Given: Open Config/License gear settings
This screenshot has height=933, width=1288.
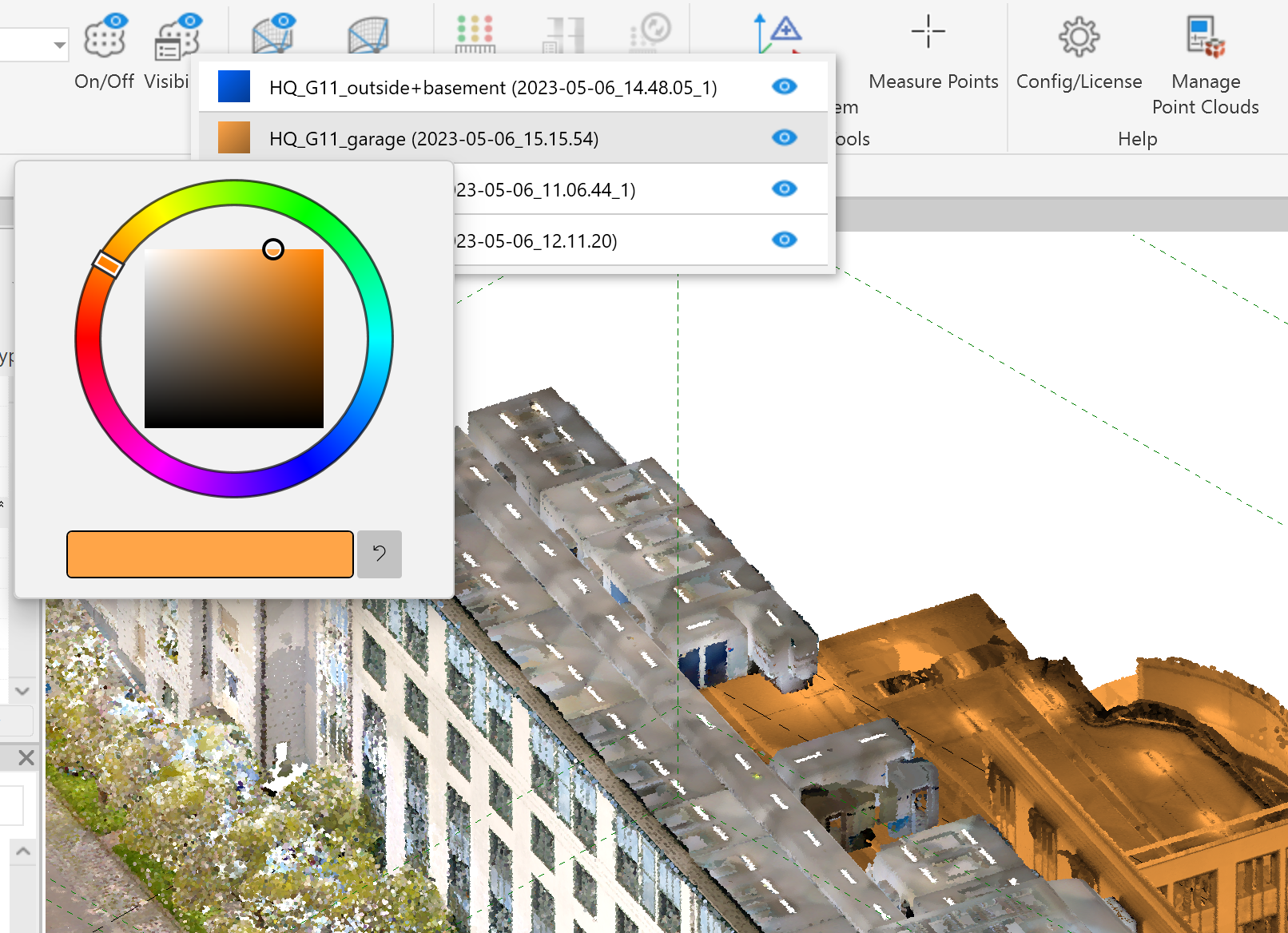Looking at the screenshot, I should point(1079,37).
